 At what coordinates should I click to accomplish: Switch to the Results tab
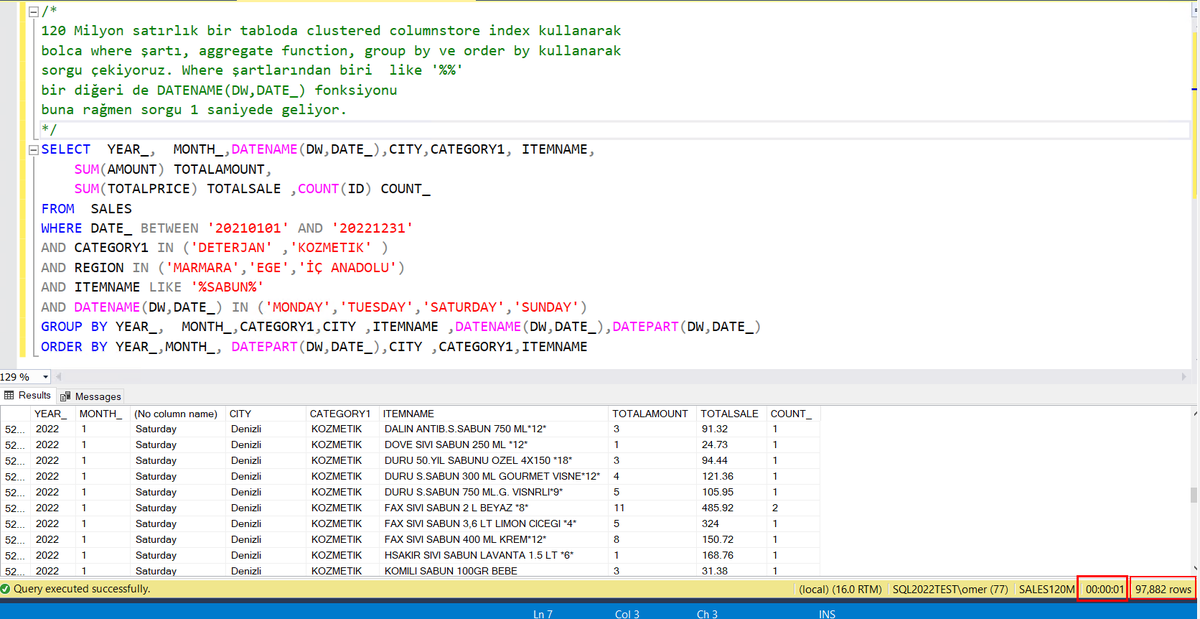pyautogui.click(x=28, y=396)
